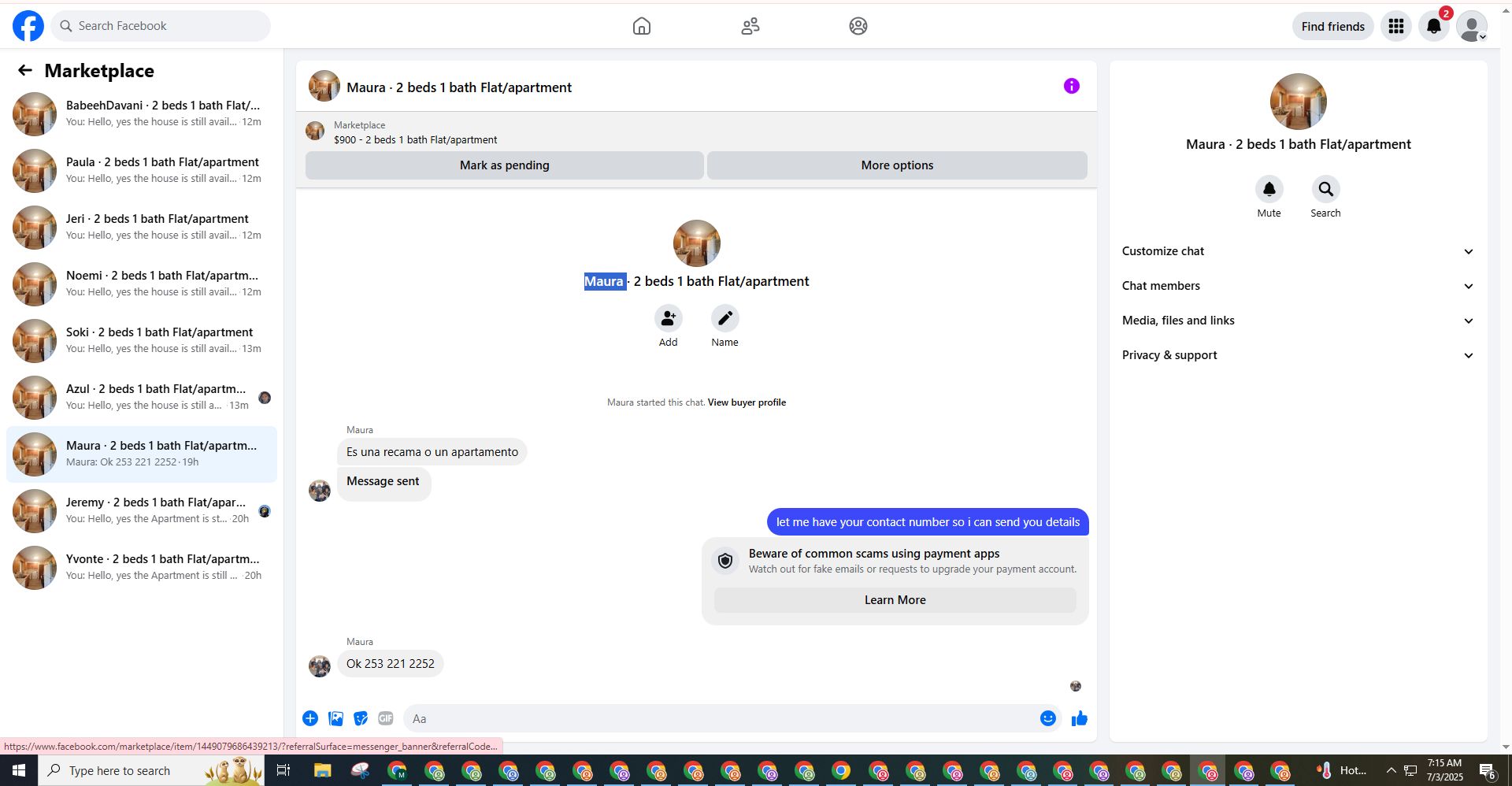The image size is (1512, 786).
Task: Go back with the Marketplace arrow
Action: tap(25, 71)
